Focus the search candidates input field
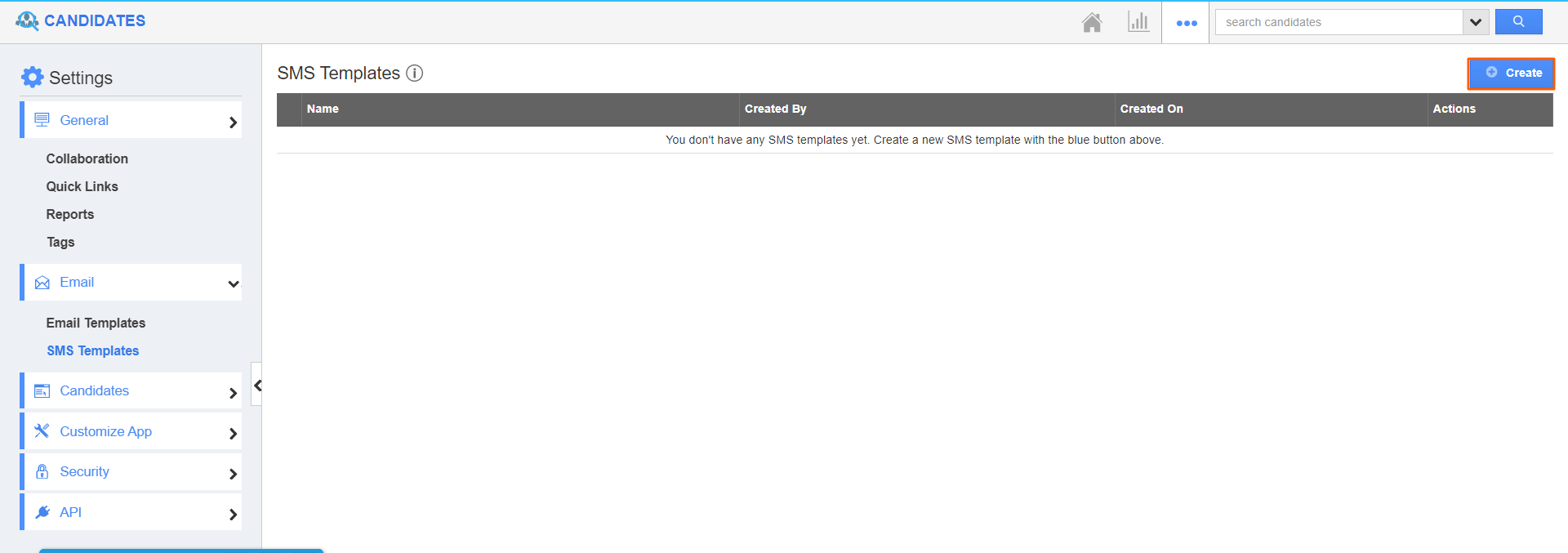This screenshot has width=1568, height=553. coord(1339,22)
